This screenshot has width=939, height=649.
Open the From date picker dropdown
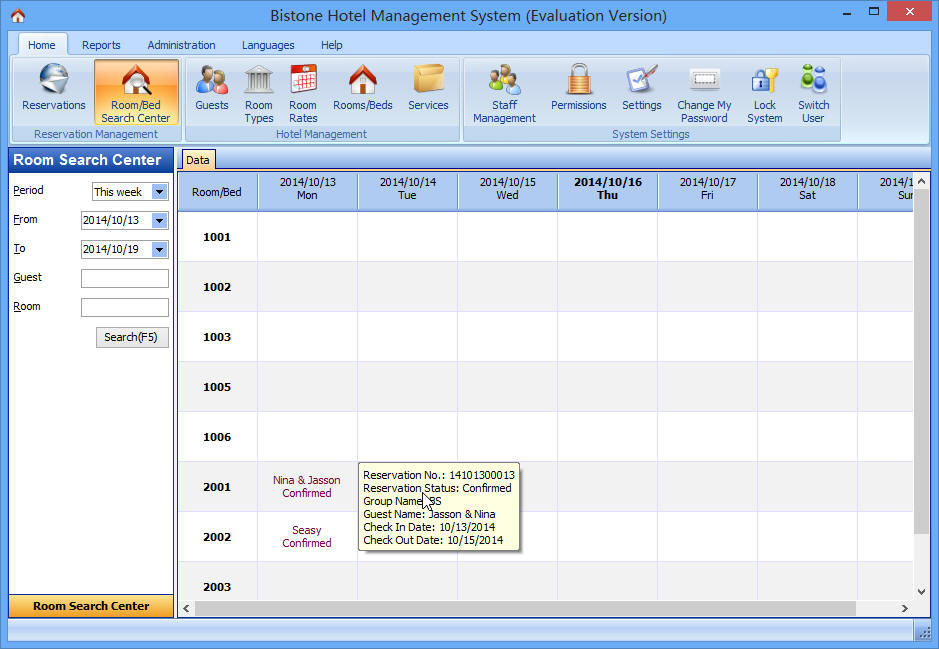click(159, 220)
